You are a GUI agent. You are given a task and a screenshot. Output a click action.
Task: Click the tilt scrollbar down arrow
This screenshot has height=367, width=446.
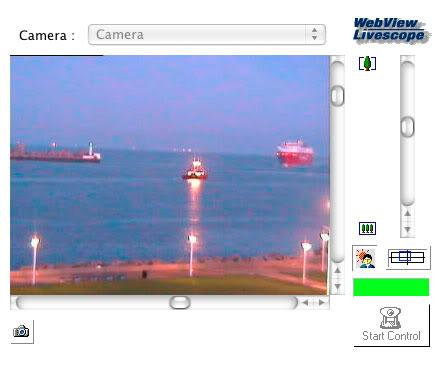[337, 287]
